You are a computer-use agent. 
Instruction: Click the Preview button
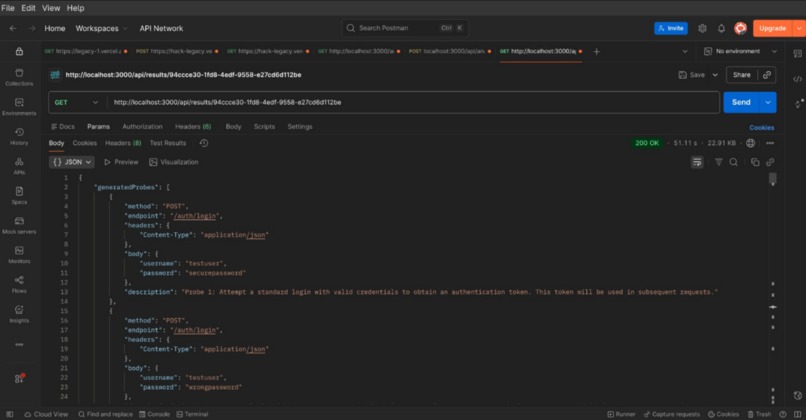point(121,162)
